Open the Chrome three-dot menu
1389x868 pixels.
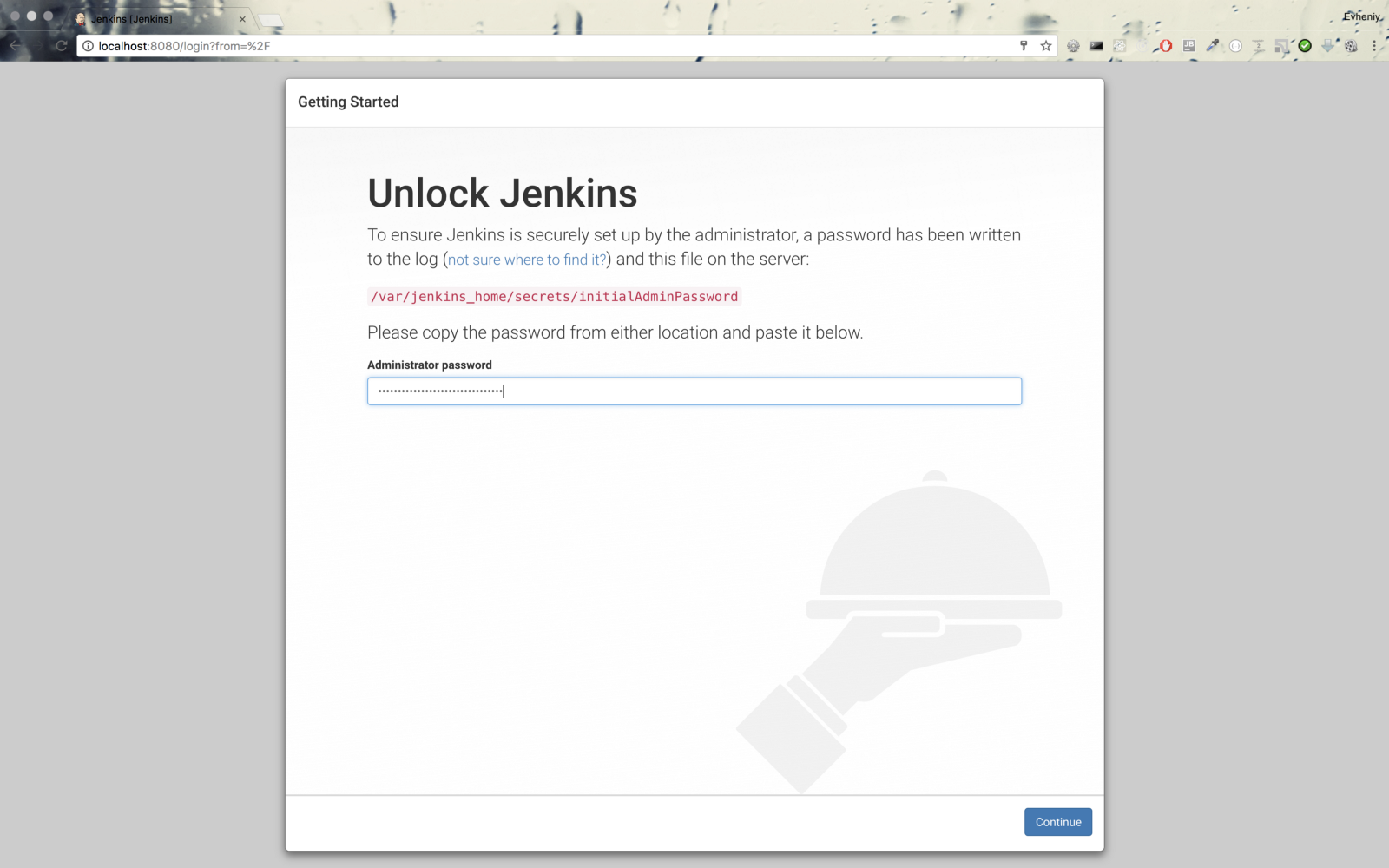(1374, 46)
